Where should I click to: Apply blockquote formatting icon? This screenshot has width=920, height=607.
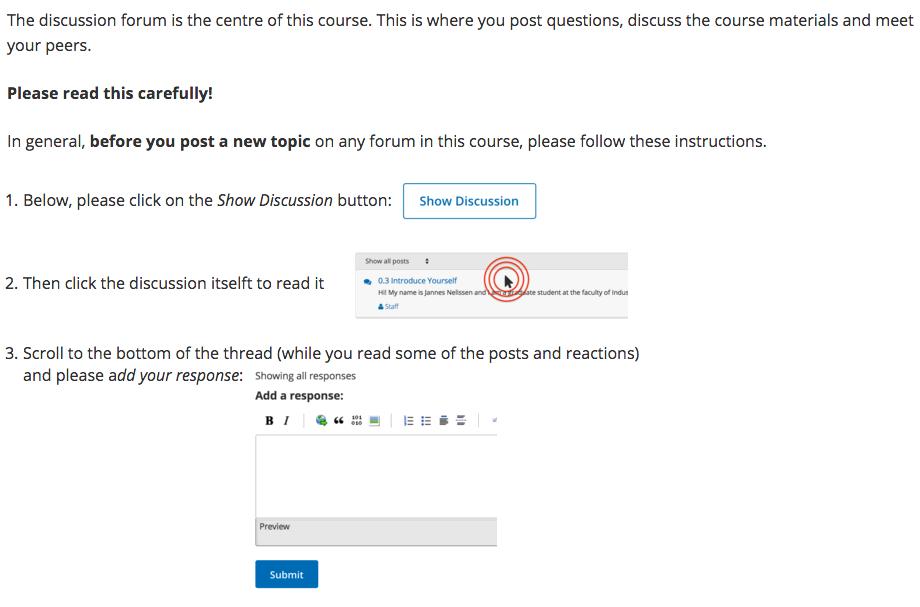pos(339,421)
